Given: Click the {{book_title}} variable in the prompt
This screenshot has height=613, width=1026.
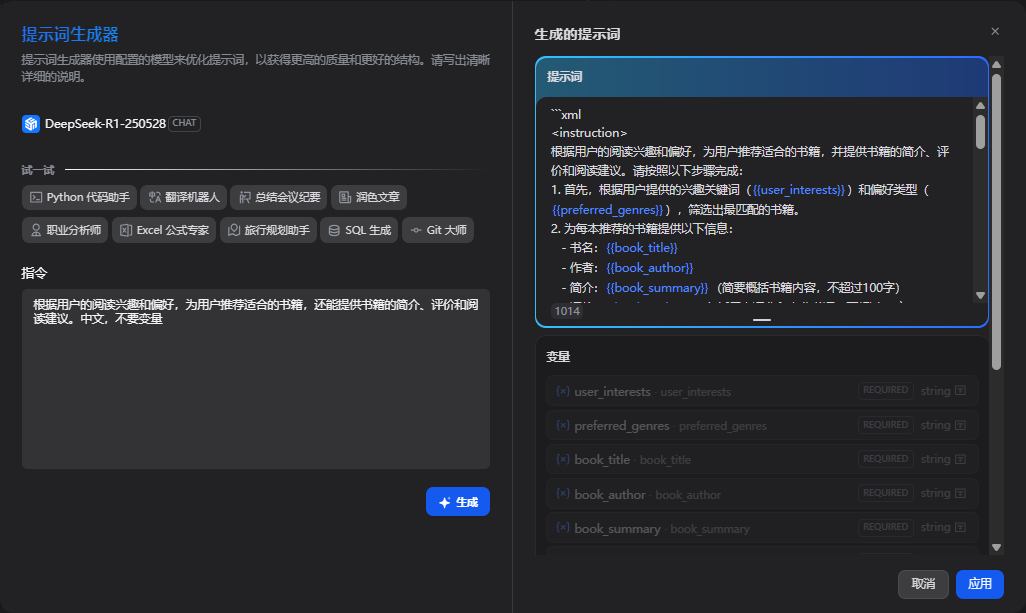Looking at the screenshot, I should [x=642, y=248].
